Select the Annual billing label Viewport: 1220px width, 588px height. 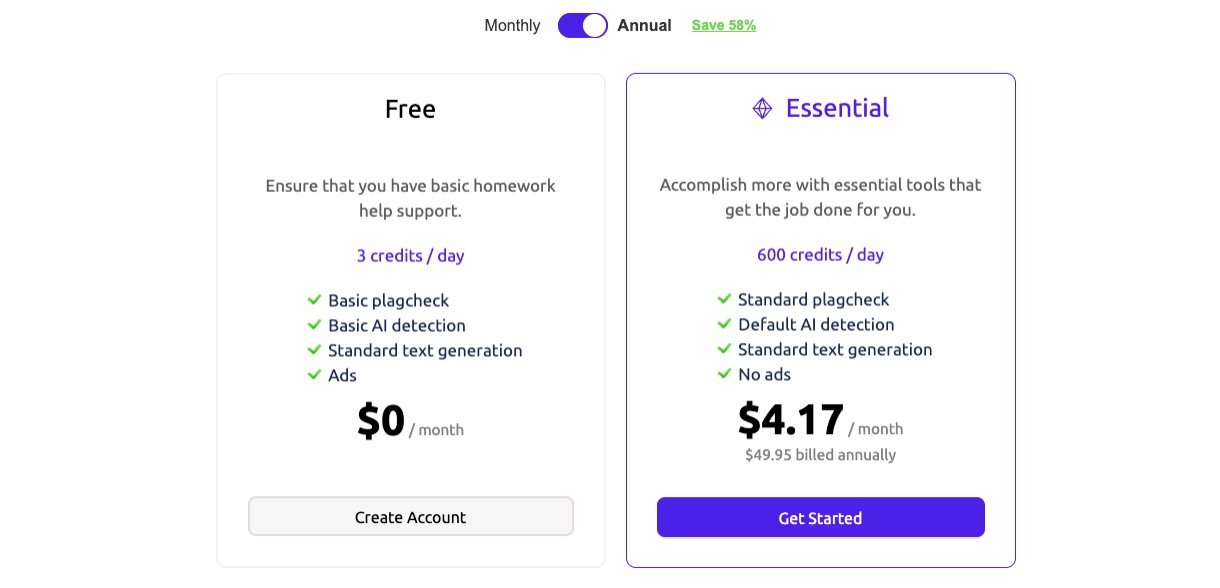644,26
